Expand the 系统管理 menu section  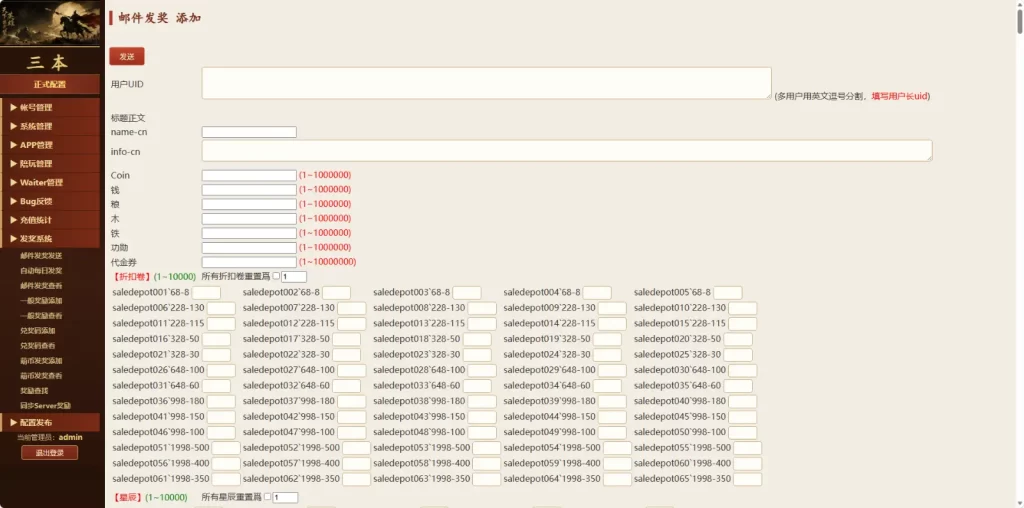[x=50, y=127]
